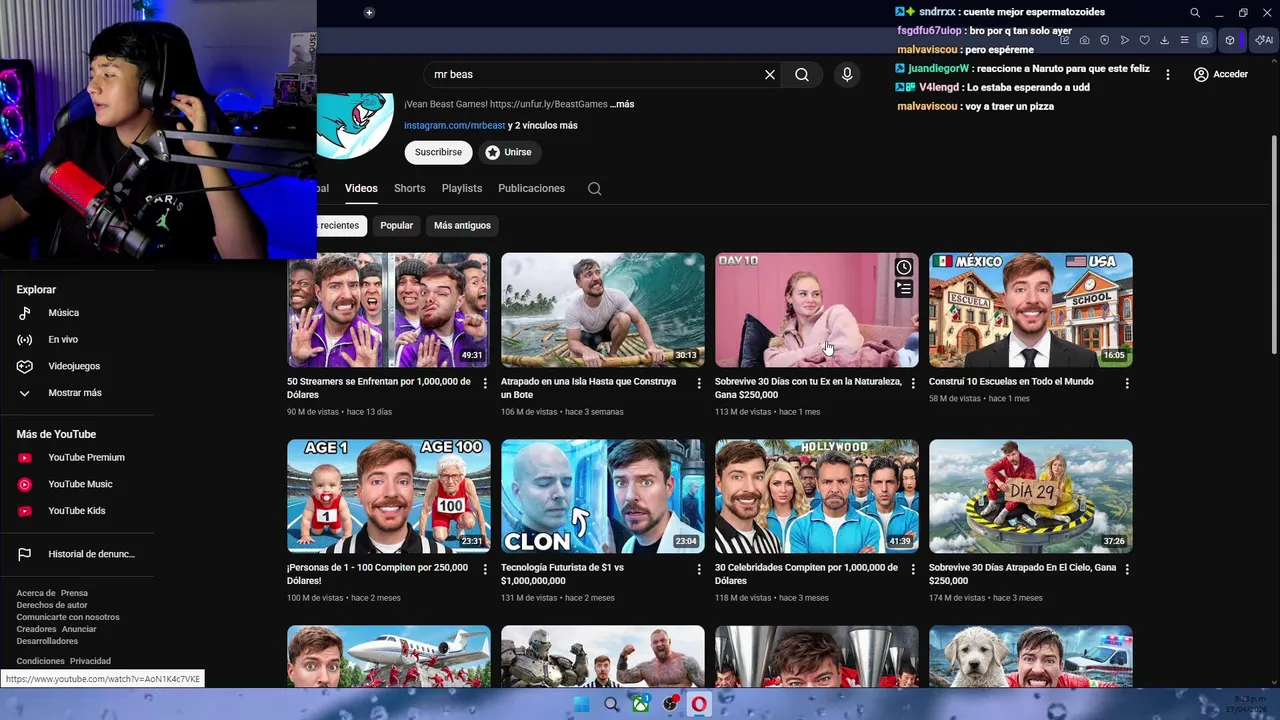Open YouTube settings three-dot menu
The width and height of the screenshot is (1280, 720).
pos(1167,75)
